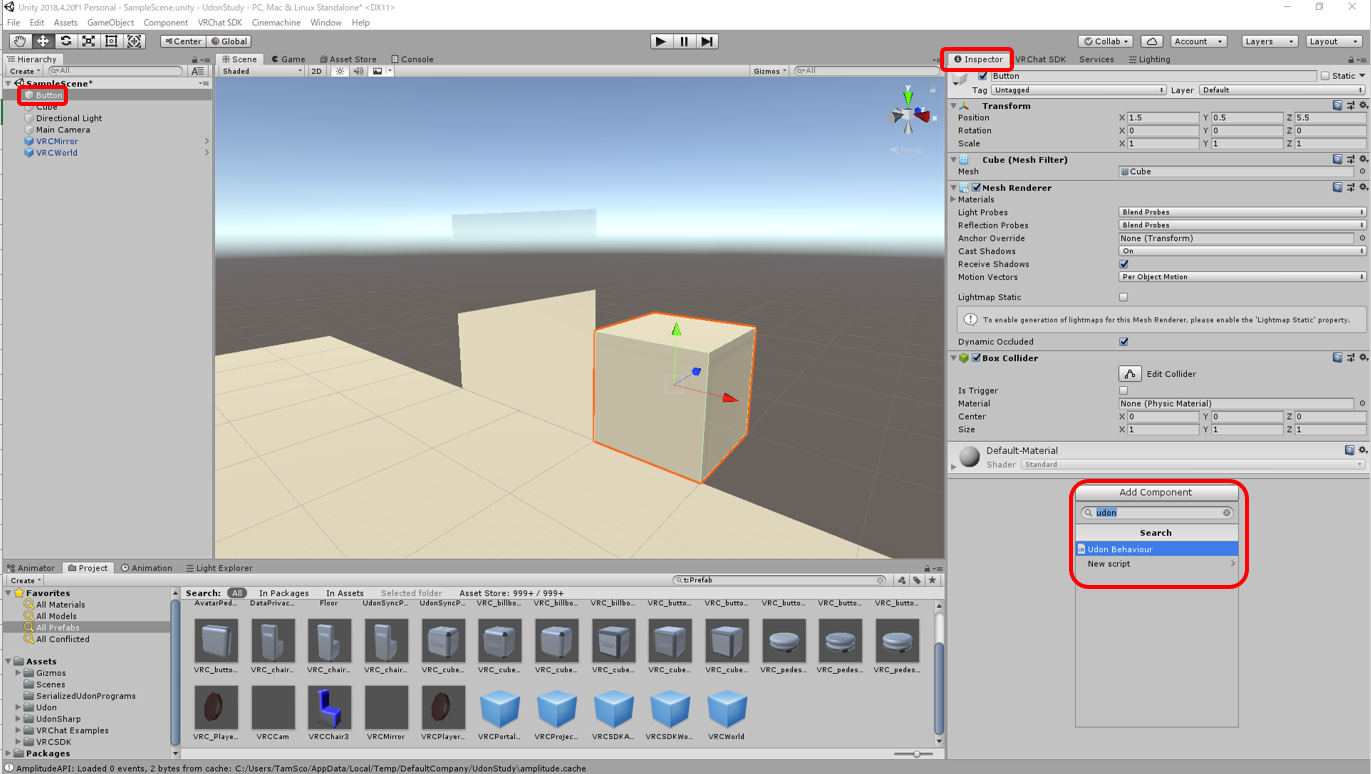Toggle 2D scene view mode
This screenshot has height=774, width=1371.
tap(316, 71)
